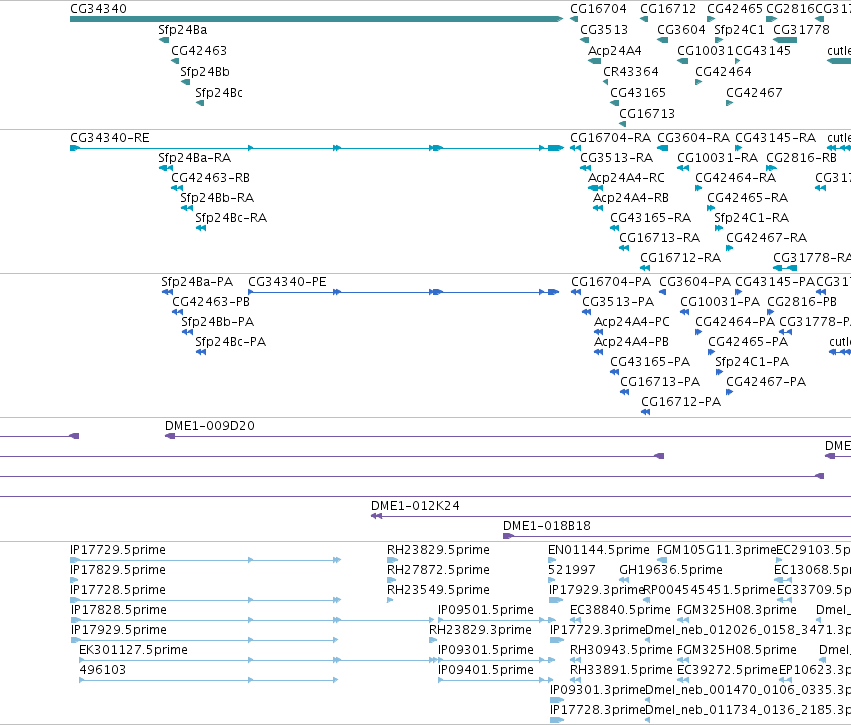
Task: Select the Sfp24C1-PA protein label
Action: 752,362
